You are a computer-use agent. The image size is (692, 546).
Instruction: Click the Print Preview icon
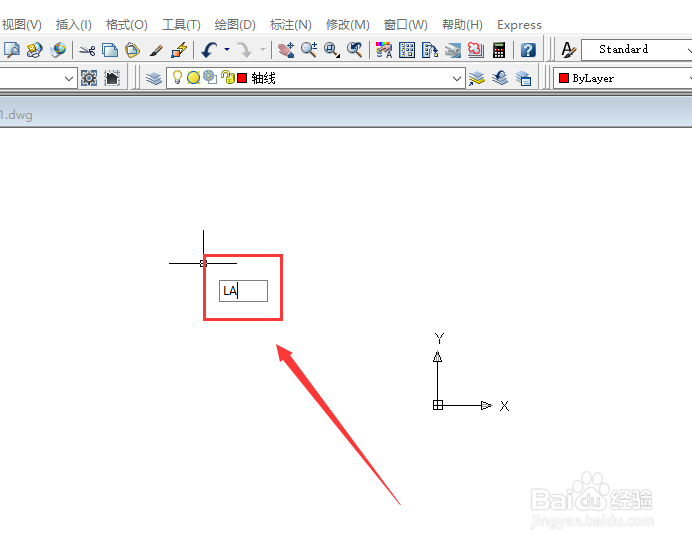[x=11, y=50]
